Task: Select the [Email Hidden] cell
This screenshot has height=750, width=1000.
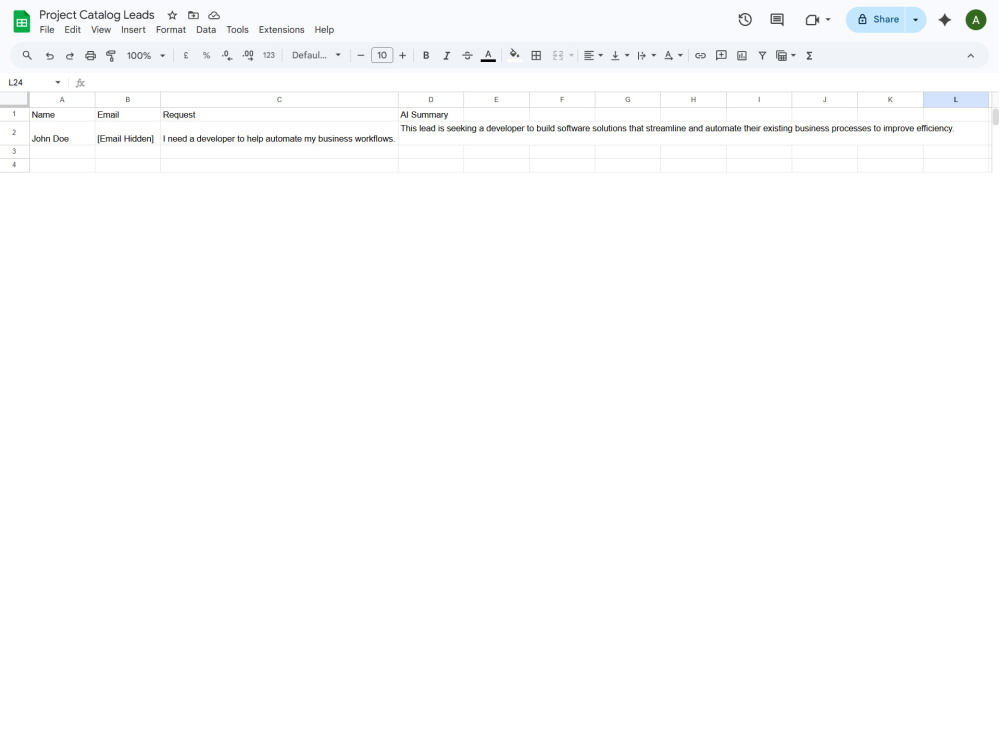Action: pos(128,133)
